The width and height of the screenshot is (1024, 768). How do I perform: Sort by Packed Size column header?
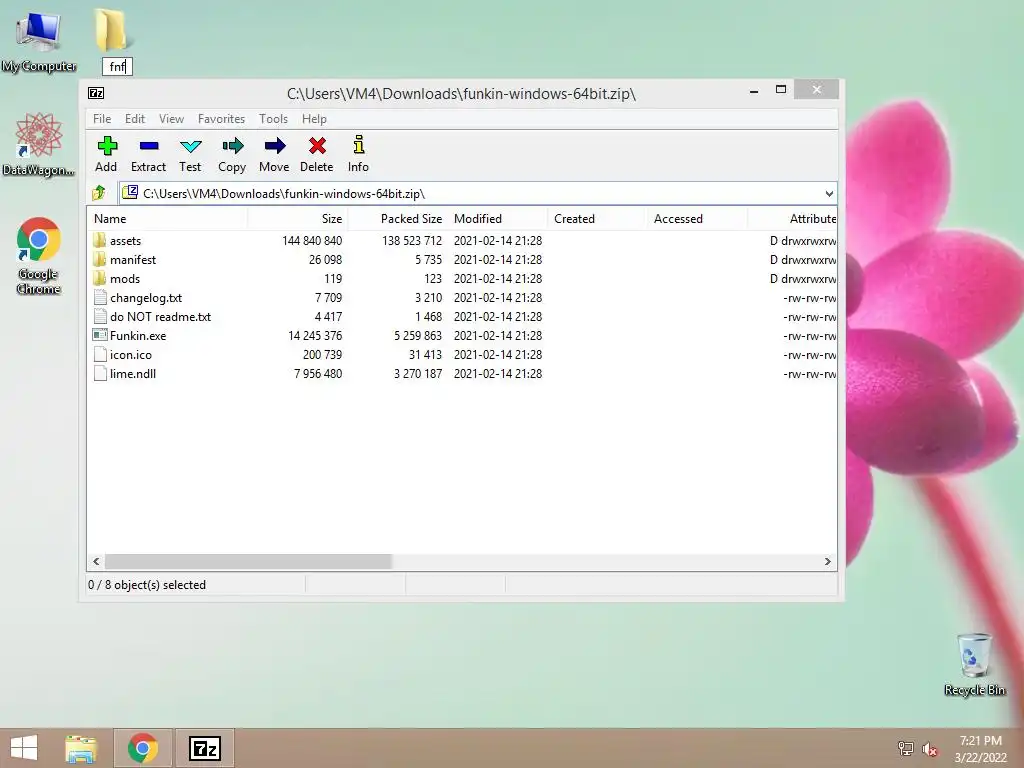(x=398, y=219)
